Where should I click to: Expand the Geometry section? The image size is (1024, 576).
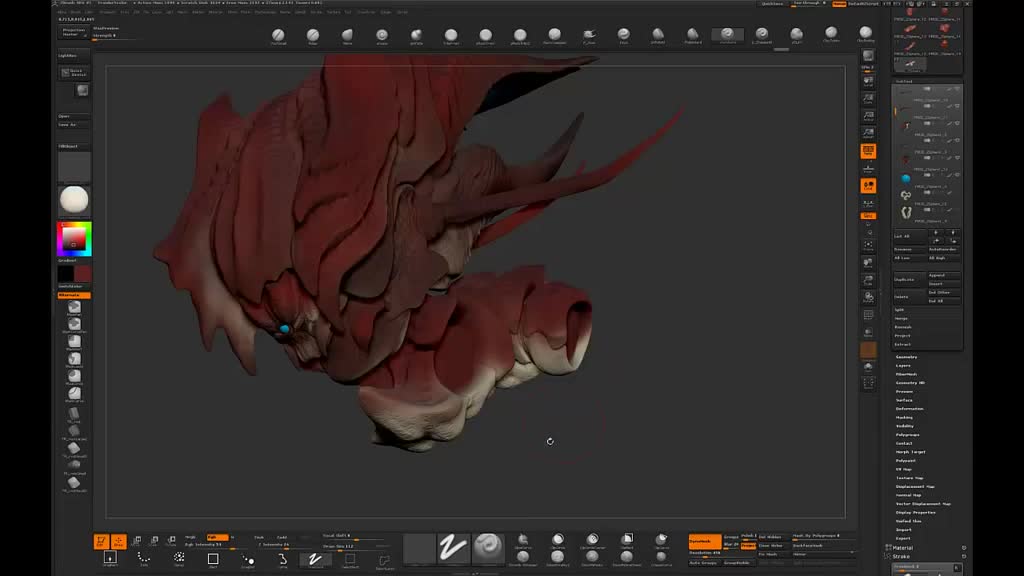[x=906, y=357]
